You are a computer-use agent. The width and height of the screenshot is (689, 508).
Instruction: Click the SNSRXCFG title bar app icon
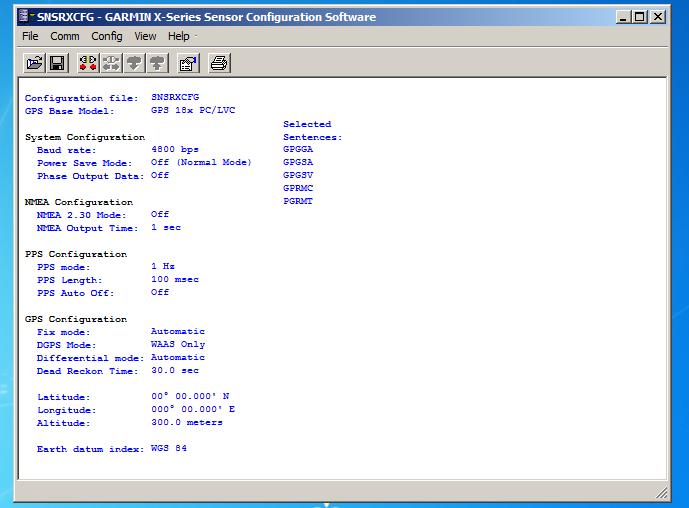click(25, 17)
